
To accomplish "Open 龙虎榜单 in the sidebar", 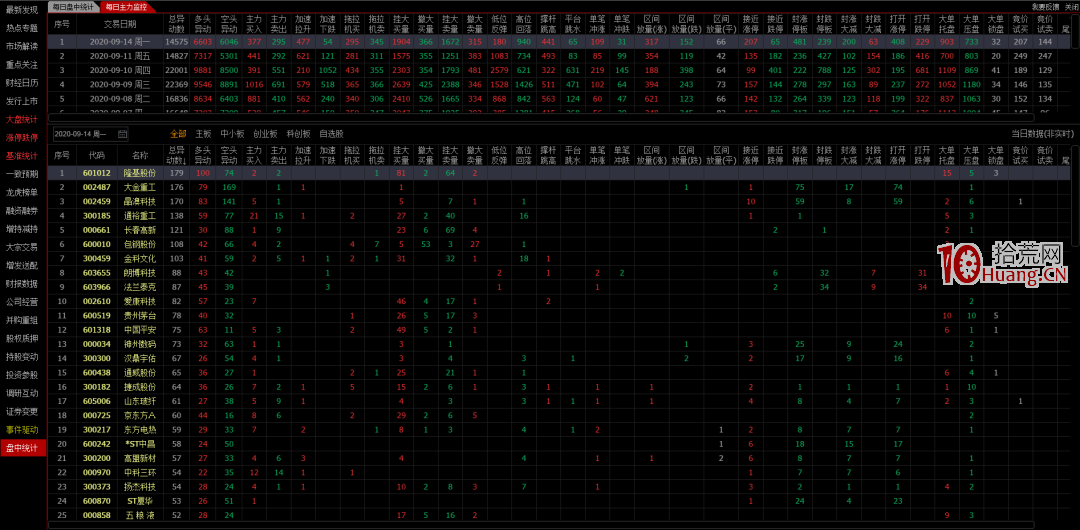I will coord(23,192).
